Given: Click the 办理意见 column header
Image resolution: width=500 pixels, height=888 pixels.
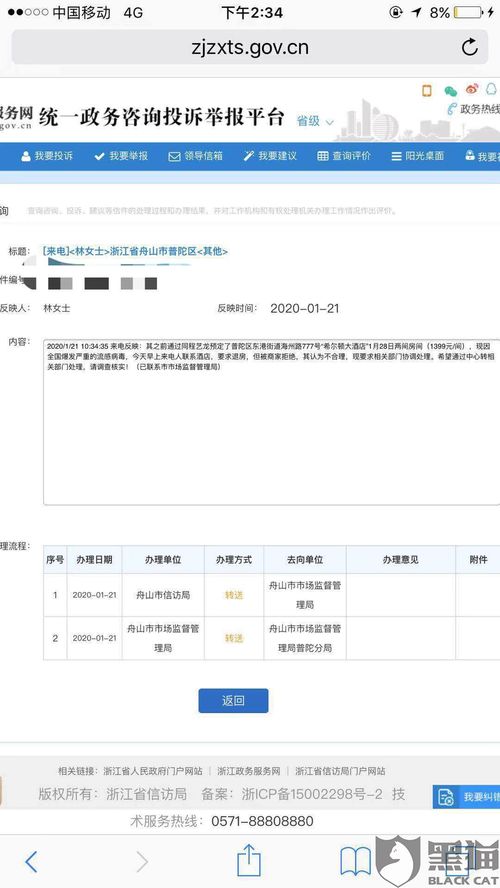Looking at the screenshot, I should click(400, 560).
